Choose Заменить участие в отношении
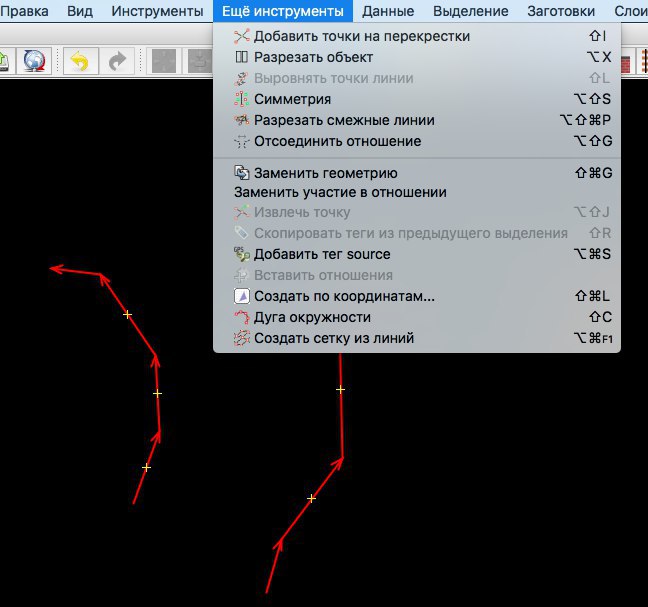 pos(417,192)
